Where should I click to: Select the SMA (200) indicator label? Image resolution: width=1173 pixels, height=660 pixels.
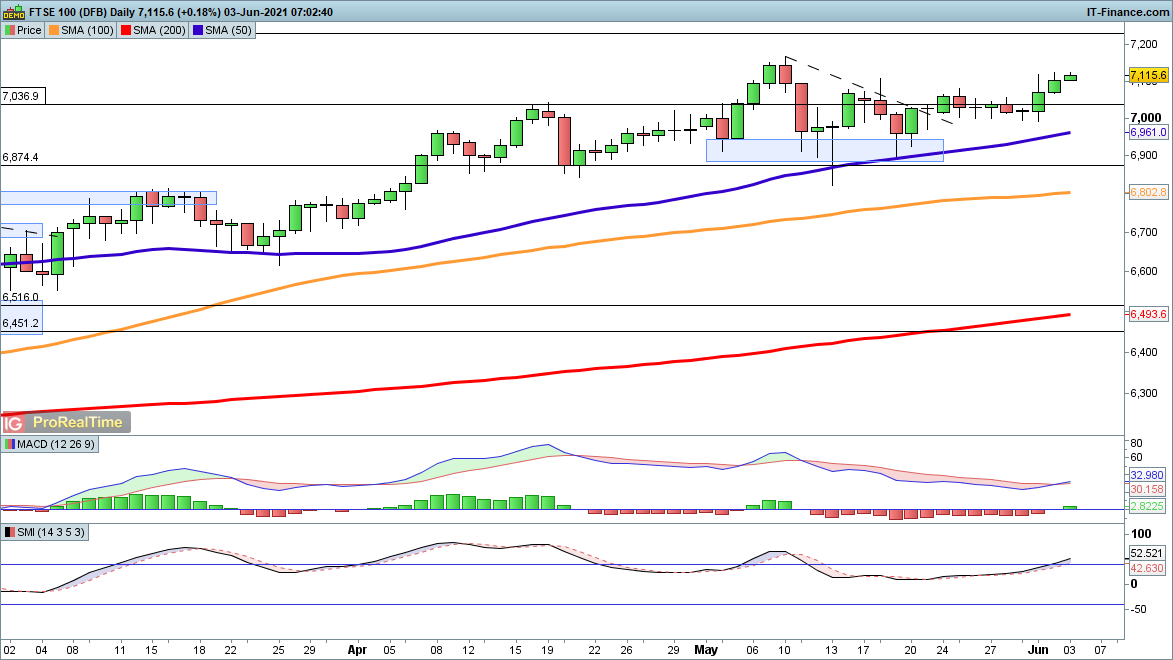(159, 30)
